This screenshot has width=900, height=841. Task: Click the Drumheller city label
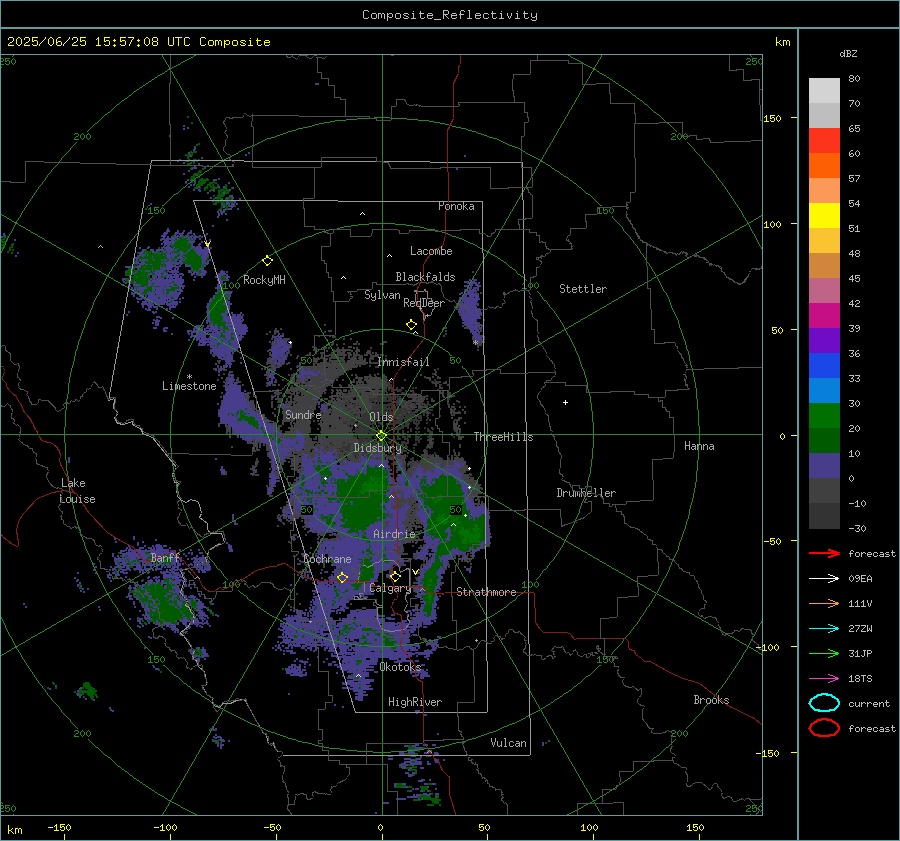(586, 493)
